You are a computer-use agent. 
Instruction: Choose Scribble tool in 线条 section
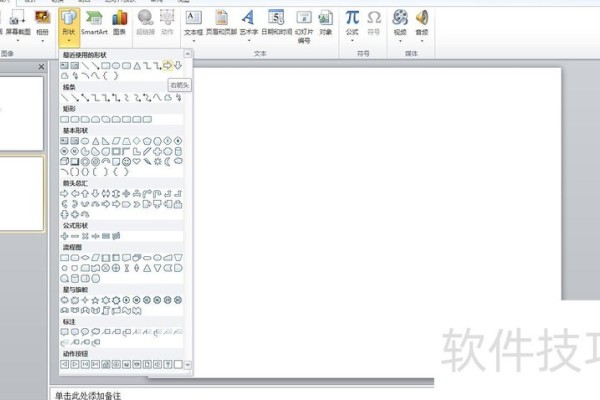178,98
